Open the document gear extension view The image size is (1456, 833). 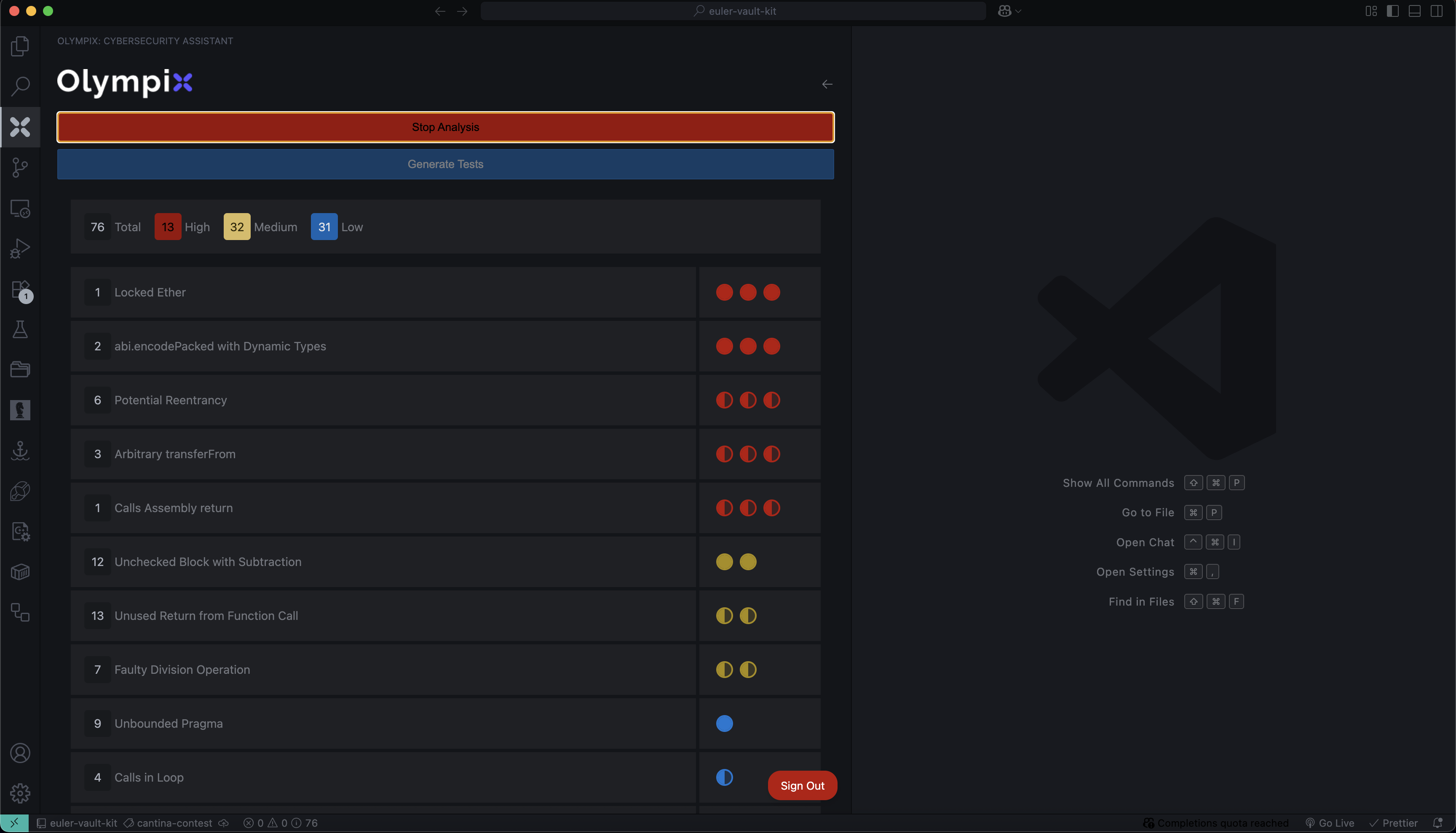click(20, 531)
